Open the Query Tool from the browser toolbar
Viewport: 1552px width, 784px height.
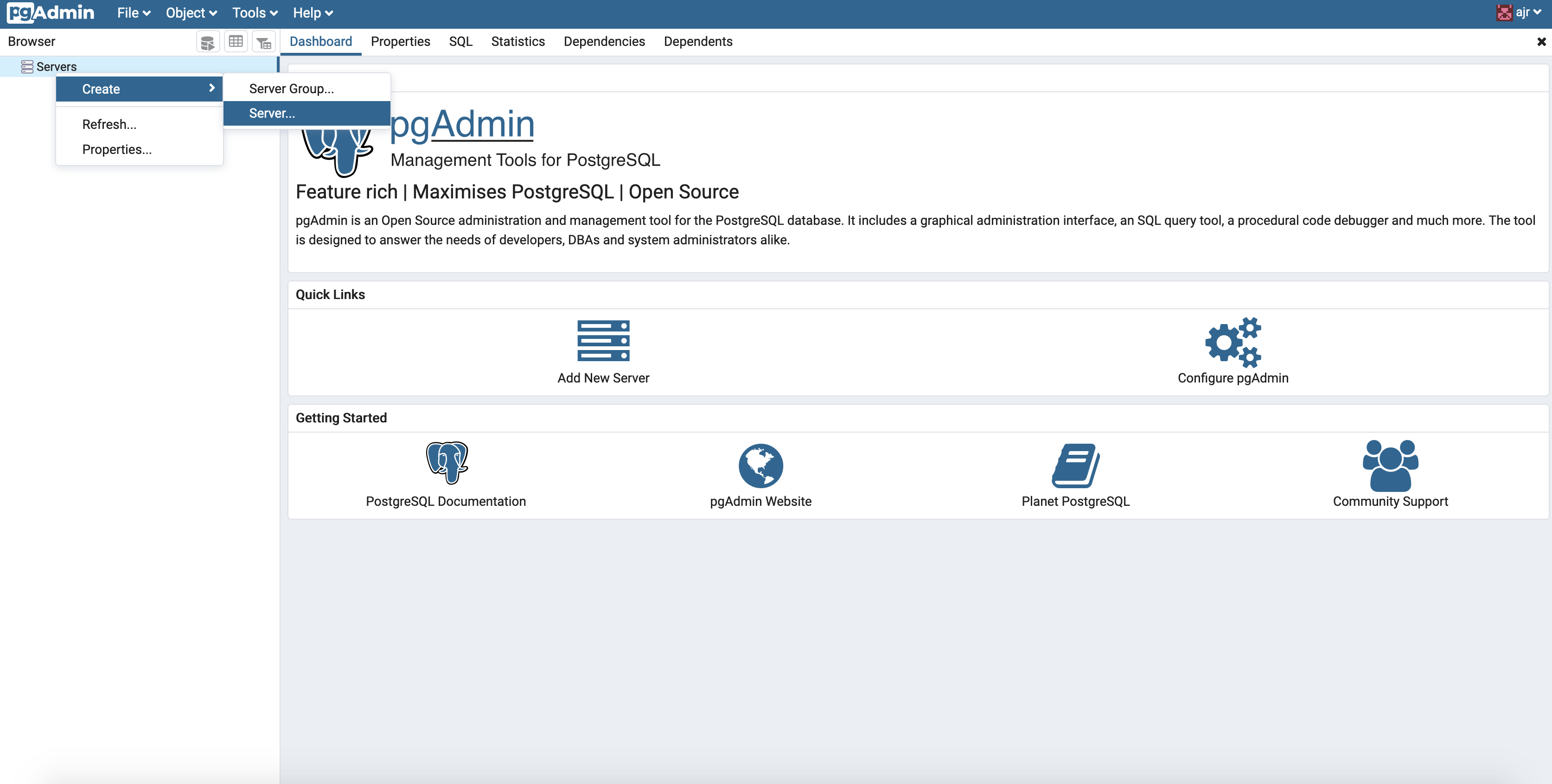(x=207, y=41)
